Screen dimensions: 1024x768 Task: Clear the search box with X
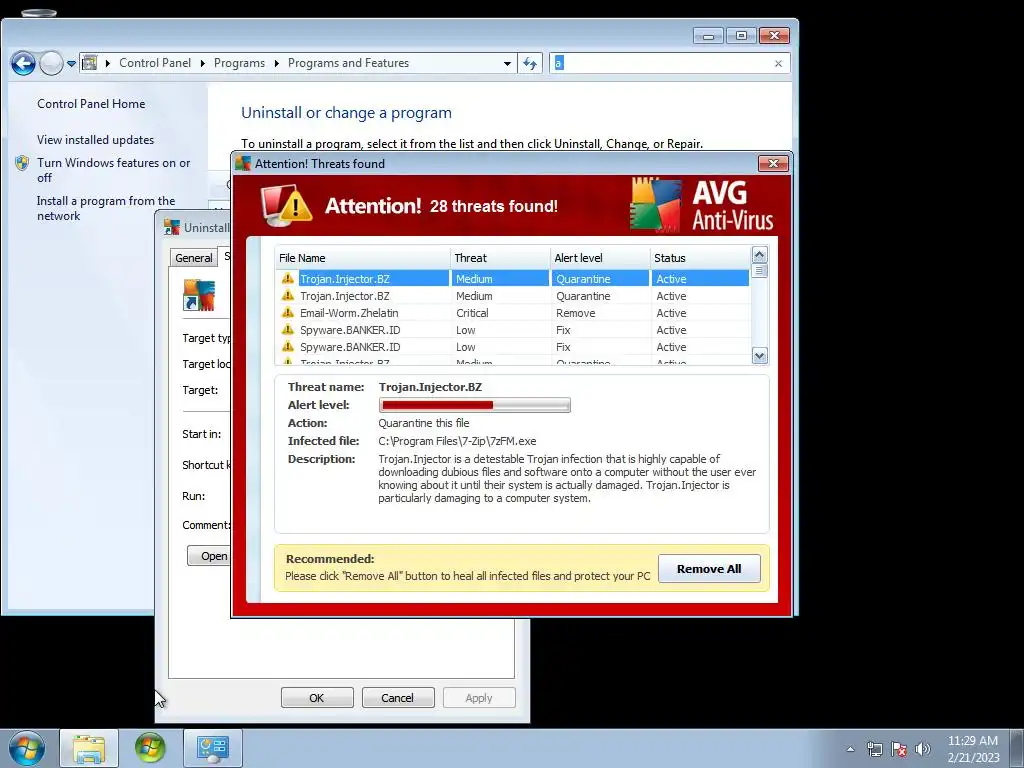coord(778,63)
